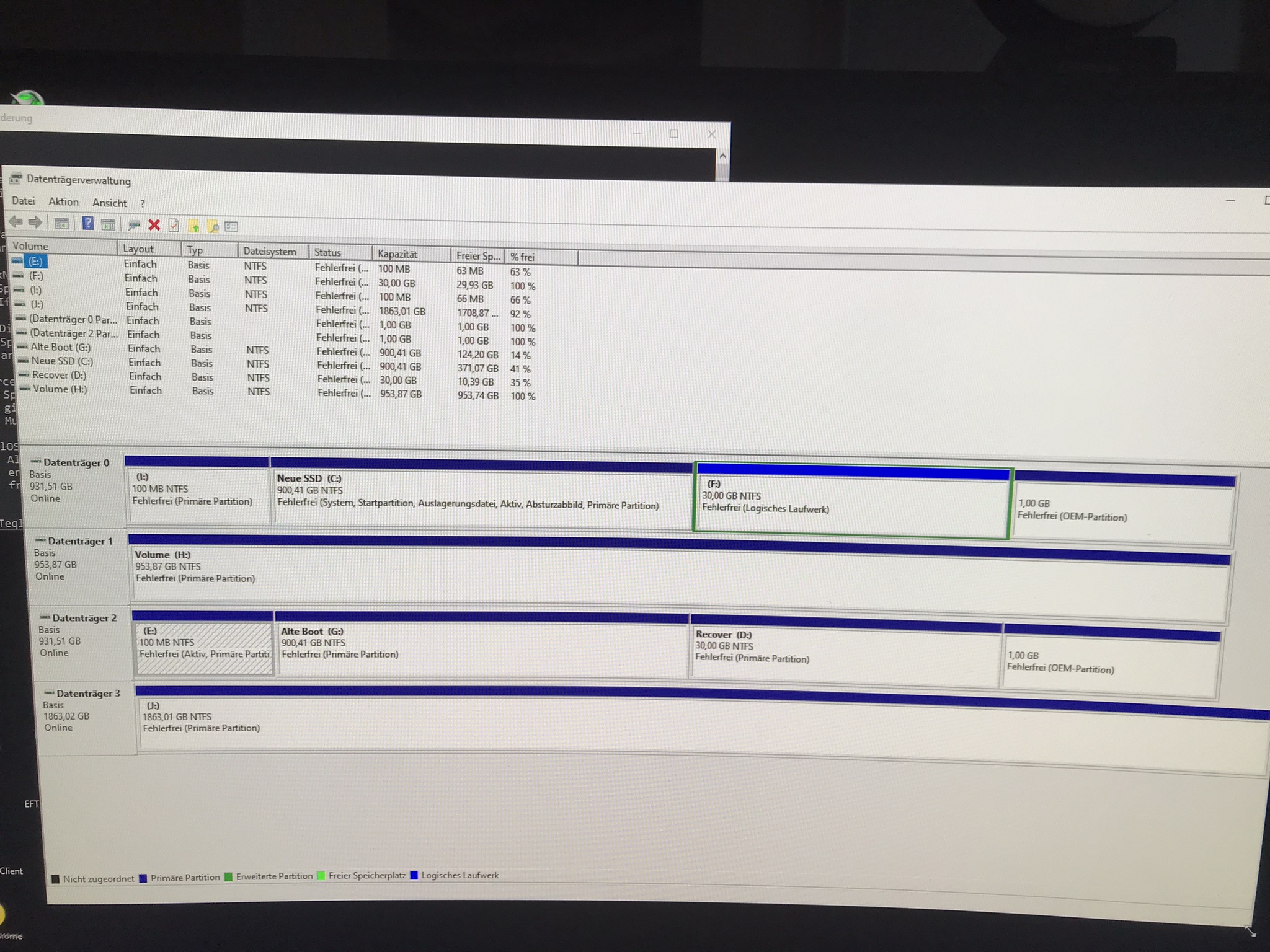The width and height of the screenshot is (1270, 952).
Task: Sort by the Dateisystem column header
Action: [x=269, y=252]
